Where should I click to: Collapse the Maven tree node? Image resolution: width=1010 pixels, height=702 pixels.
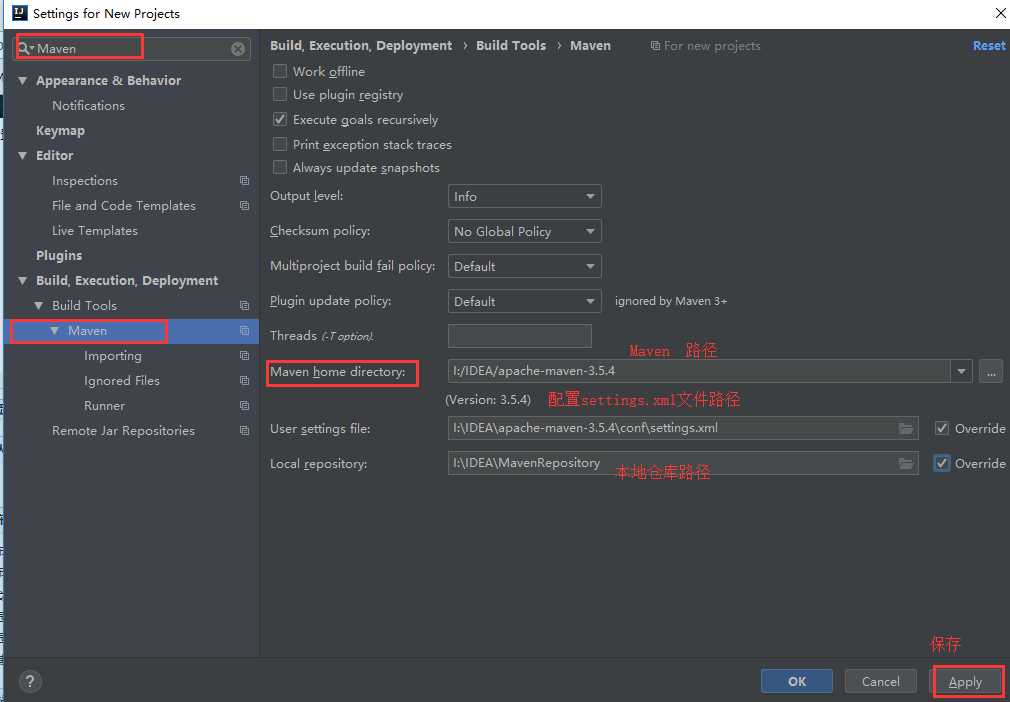pyautogui.click(x=55, y=330)
